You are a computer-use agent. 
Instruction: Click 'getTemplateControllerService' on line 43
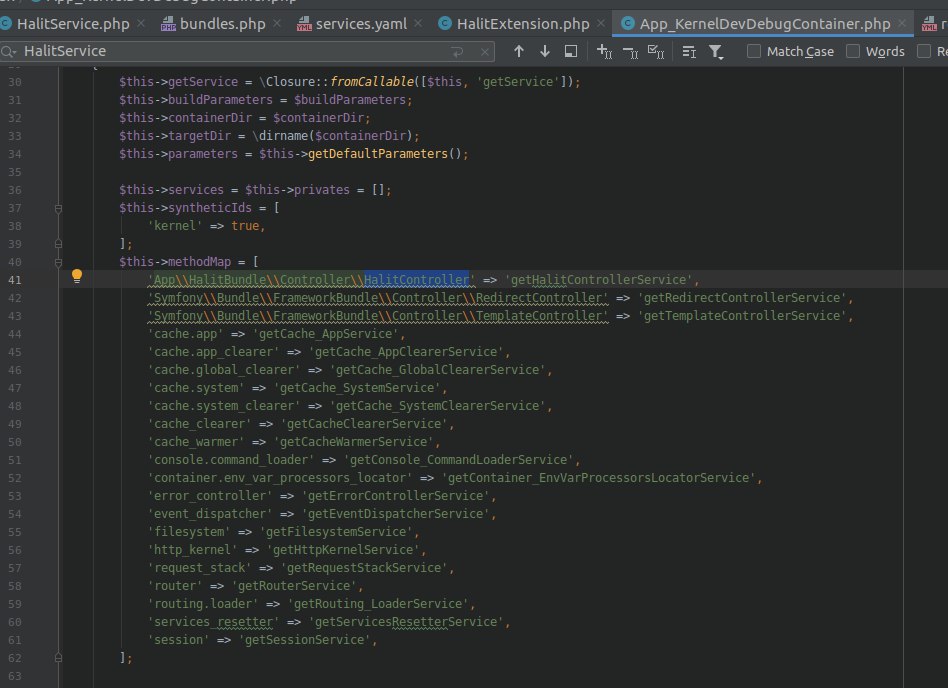click(742, 316)
